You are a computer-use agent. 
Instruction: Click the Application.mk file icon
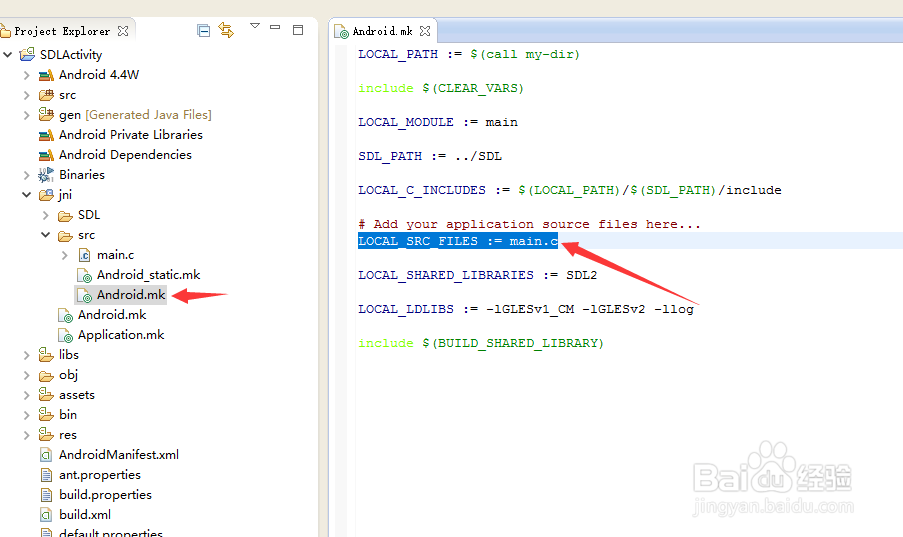click(65, 335)
